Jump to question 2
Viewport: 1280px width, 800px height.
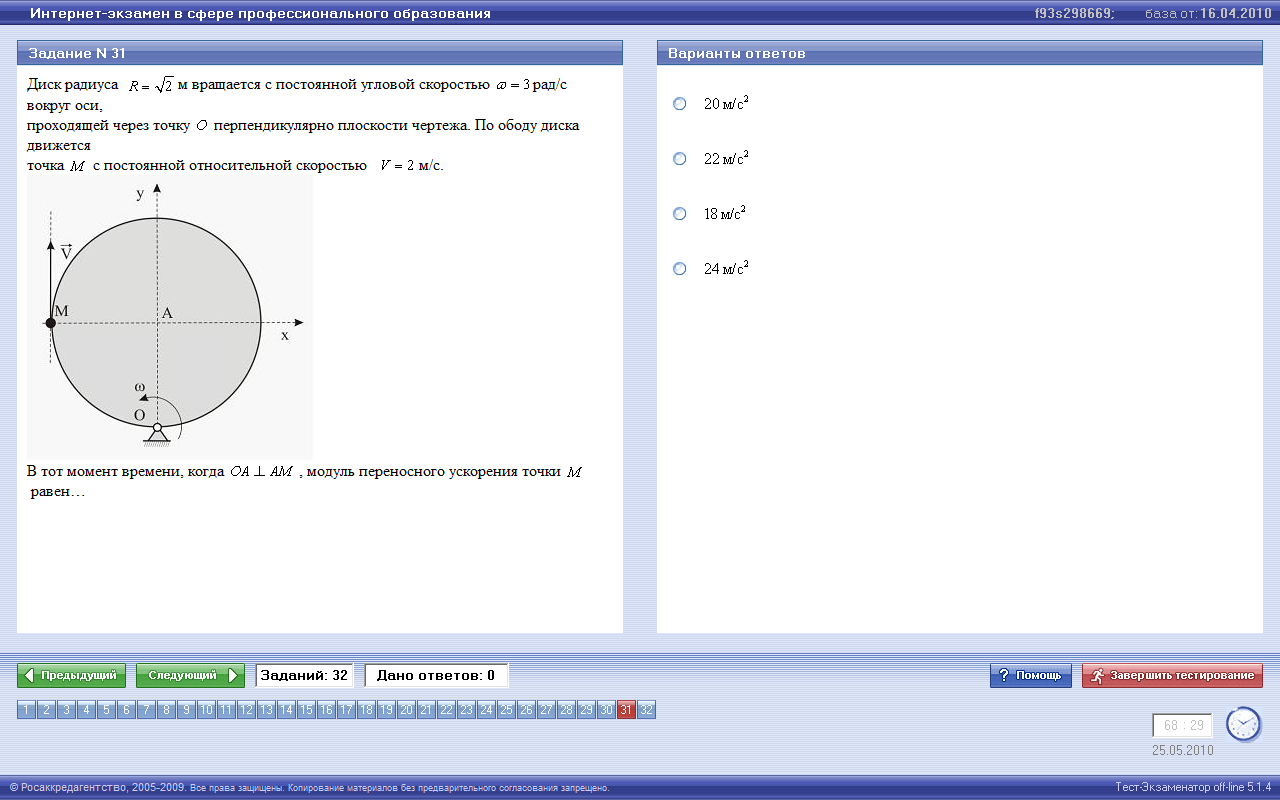coord(47,710)
